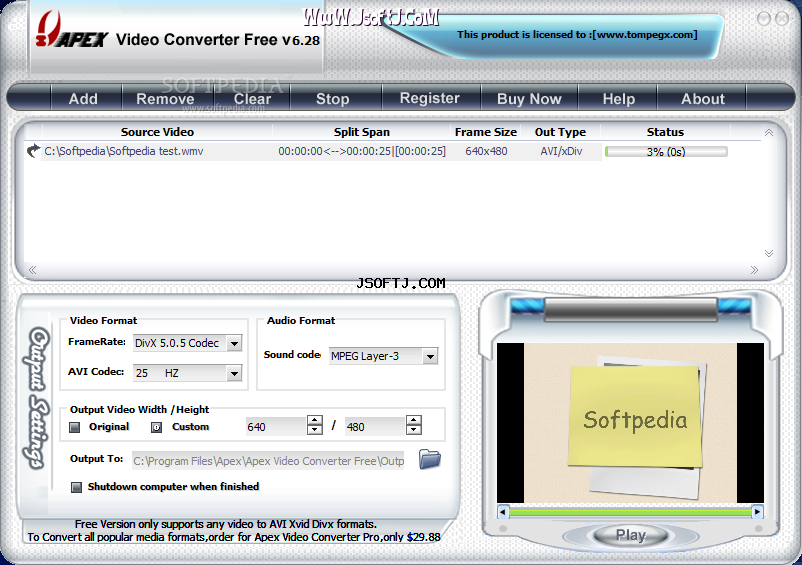Screen dimensions: 802x565
Task: Click the Add toolbar button
Action: (83, 98)
